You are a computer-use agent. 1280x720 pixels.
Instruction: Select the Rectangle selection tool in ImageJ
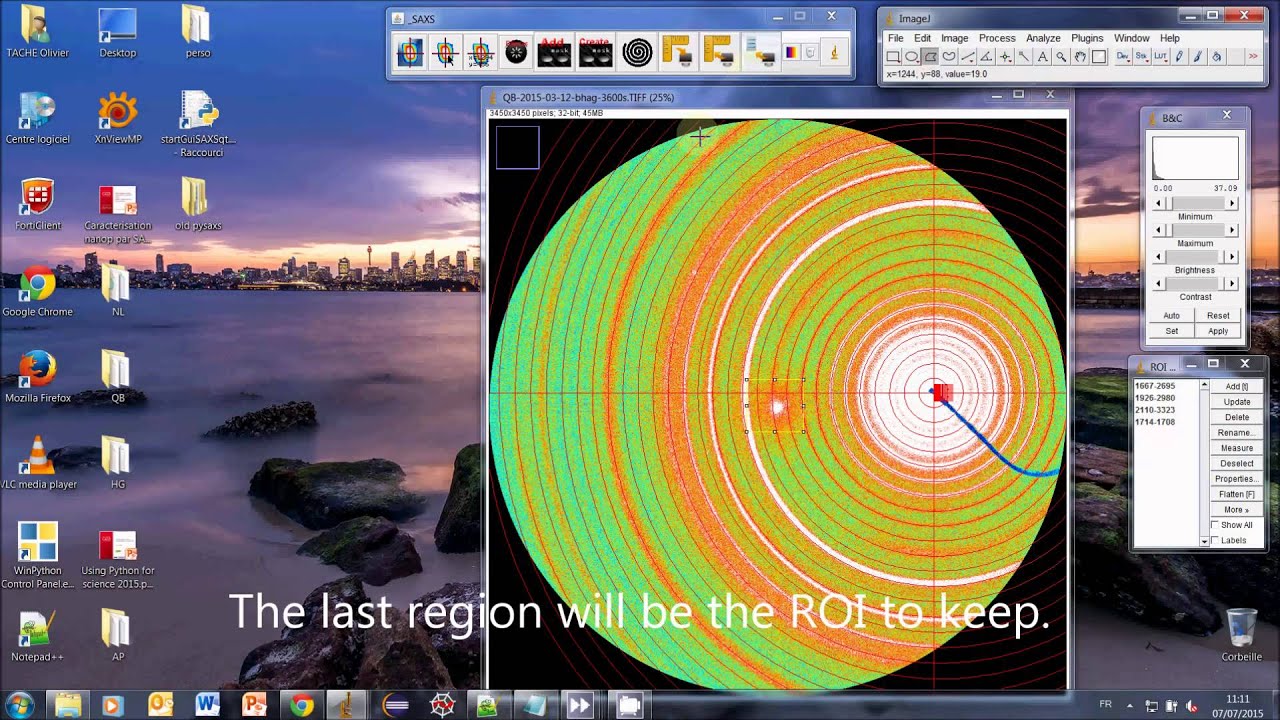point(893,57)
